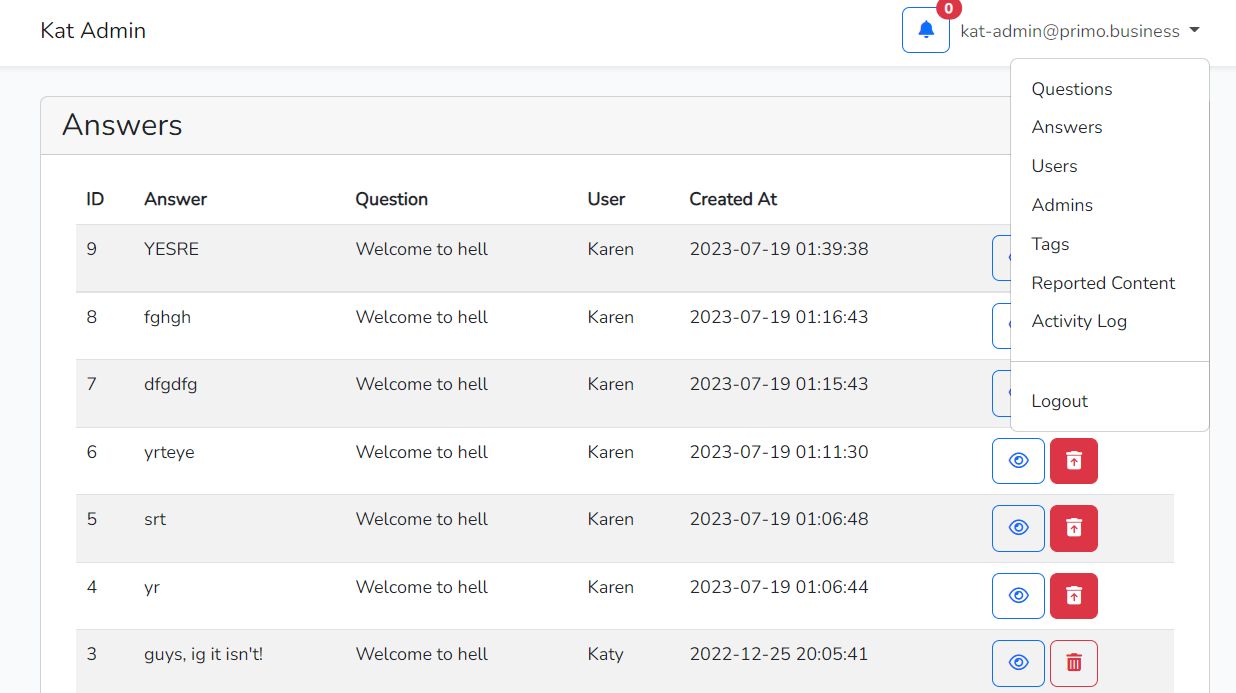Collapse the kat-admin@primo.business account dropdown
Screen dimensions: 1236x693
tap(1080, 31)
